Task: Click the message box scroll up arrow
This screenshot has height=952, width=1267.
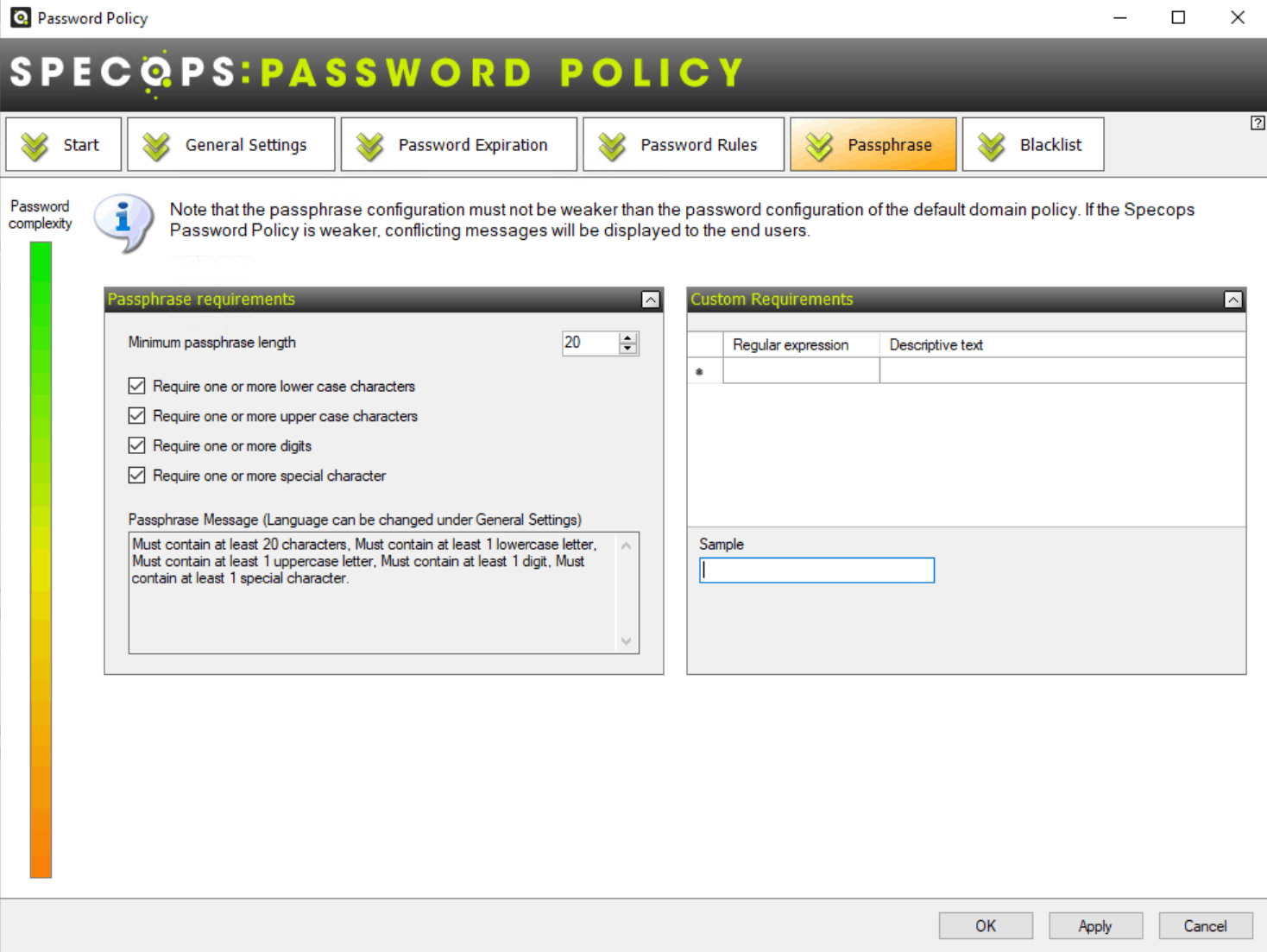Action: click(x=627, y=545)
